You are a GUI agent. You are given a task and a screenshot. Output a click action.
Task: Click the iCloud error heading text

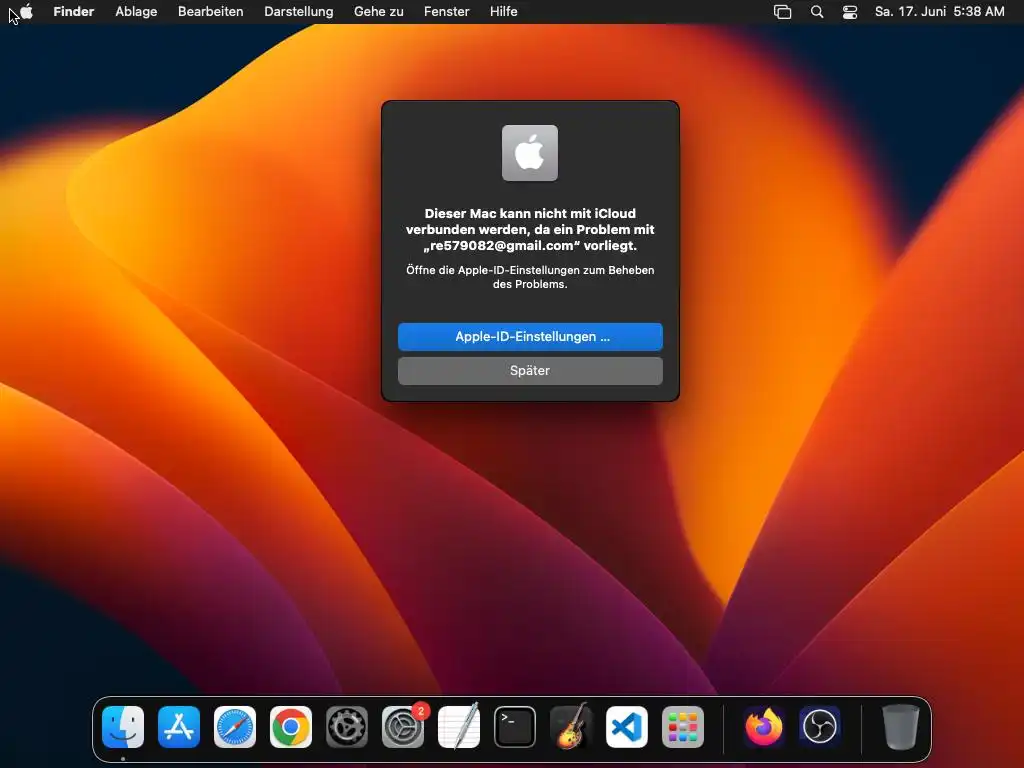click(x=530, y=229)
